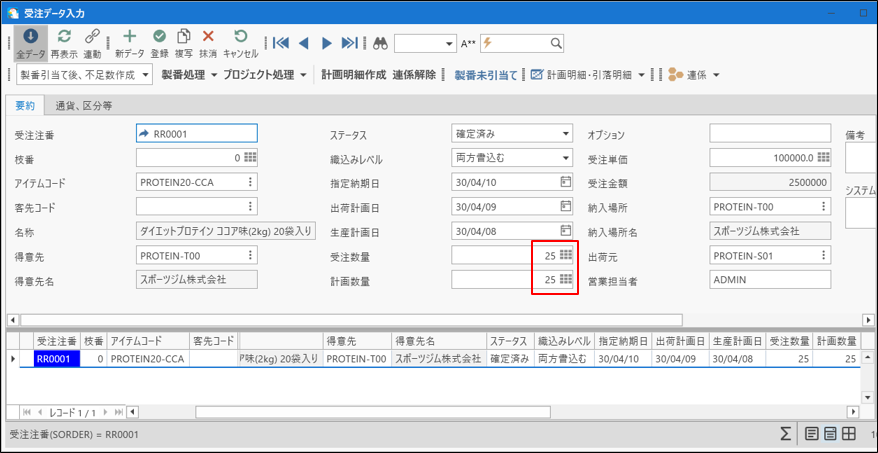878x453 pixels.
Task: Open calendar for 生産計画日
Action: (566, 230)
